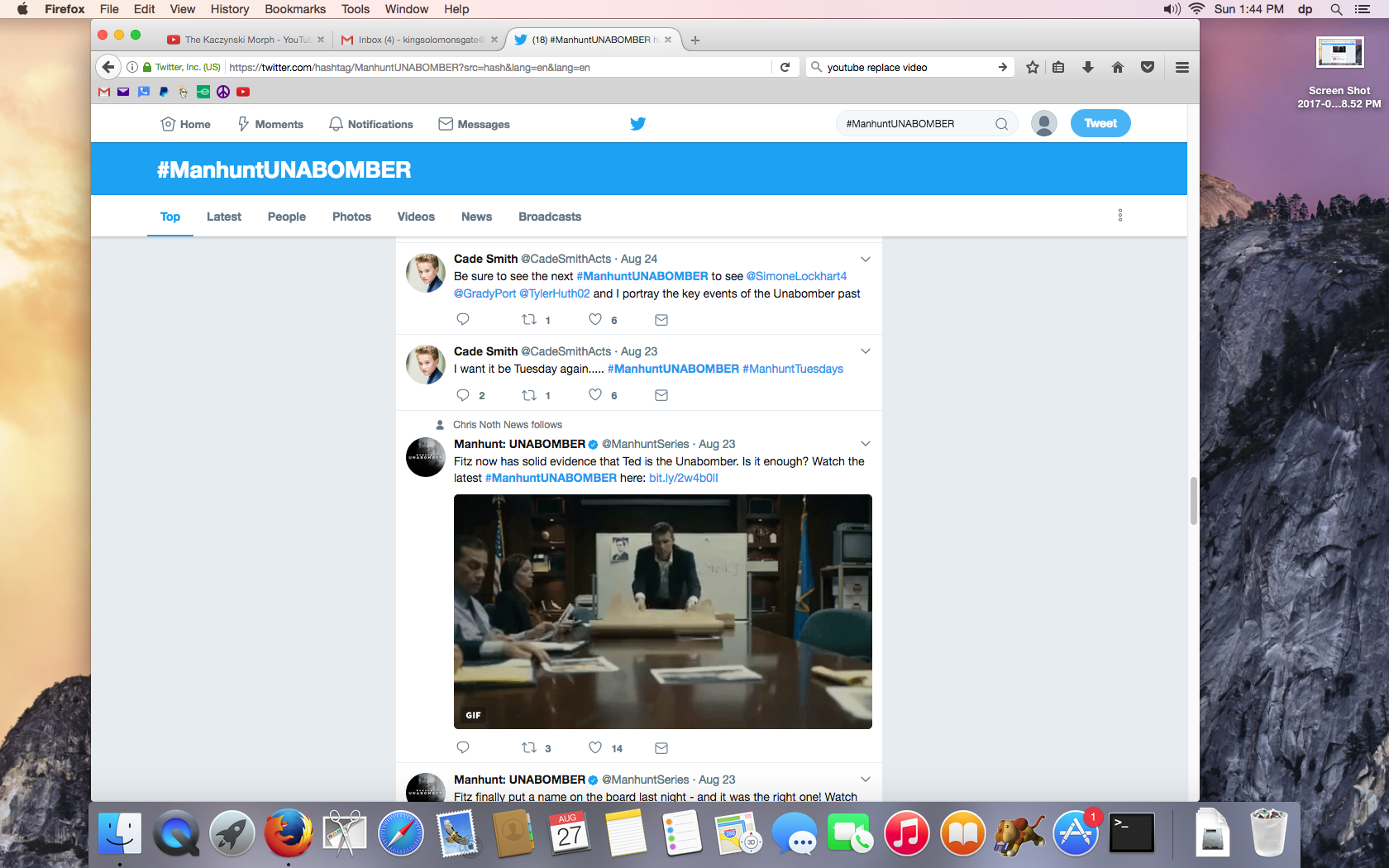The width and height of the screenshot is (1389, 868).
Task: Click the page vertical scrollbar thumb
Action: click(x=1193, y=501)
